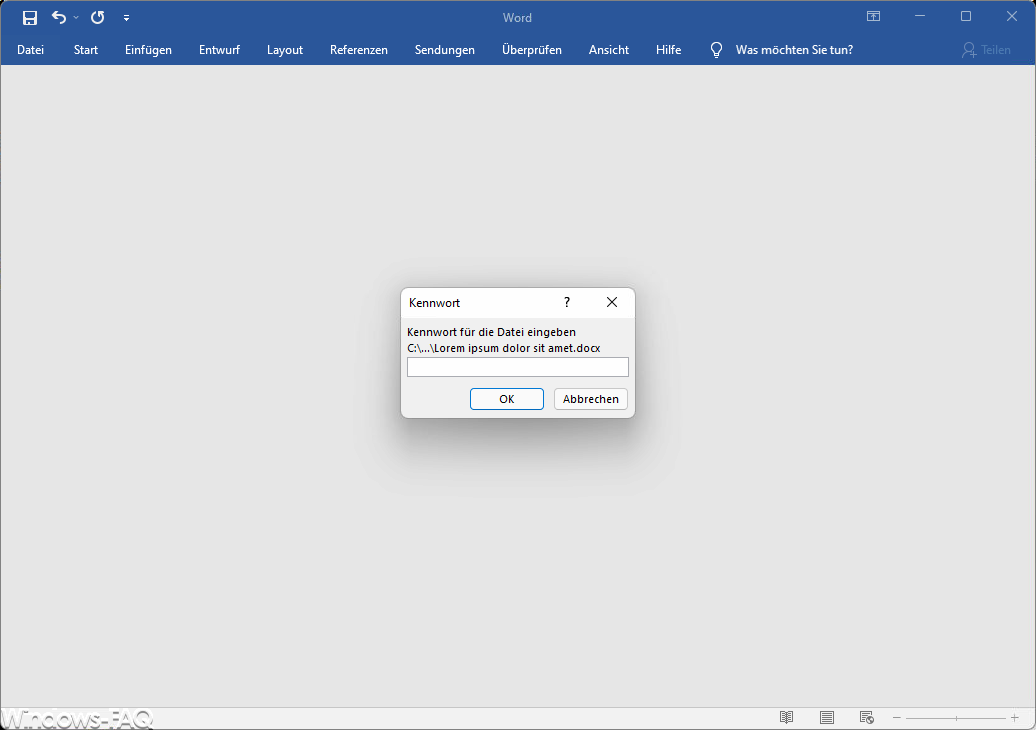Minimize the Word window
The image size is (1036, 730).
click(920, 17)
